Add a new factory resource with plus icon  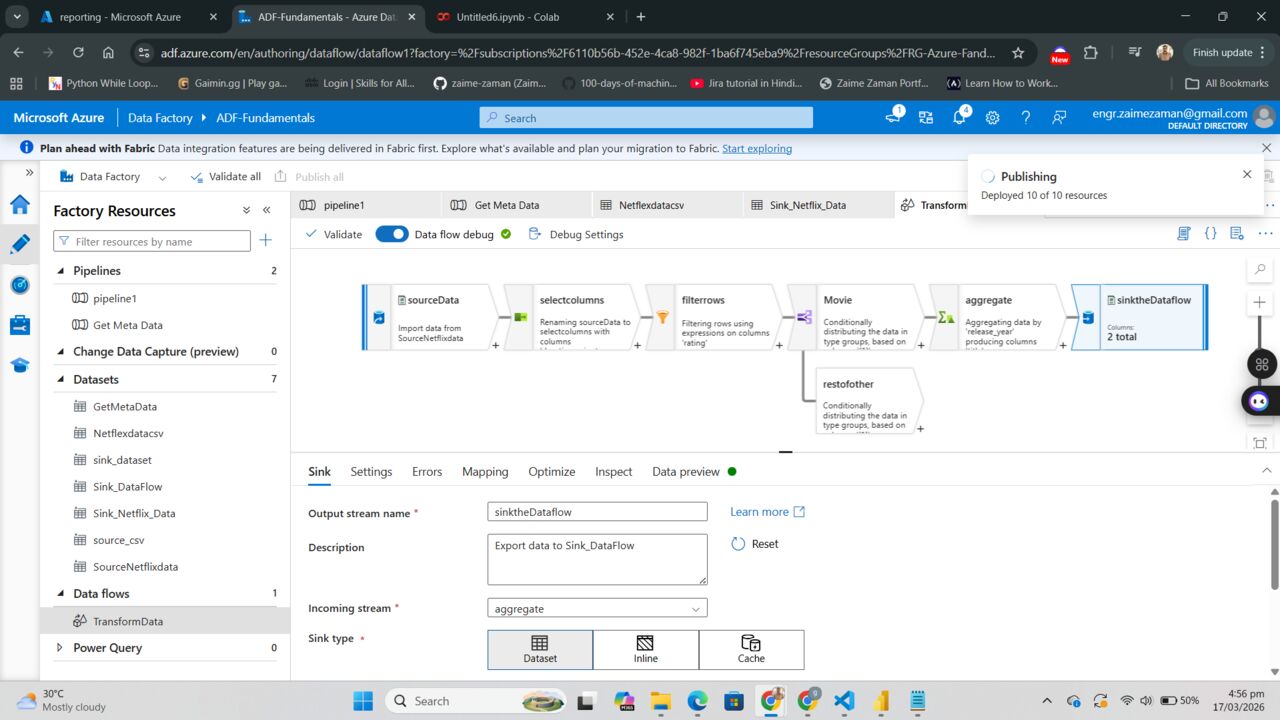265,241
